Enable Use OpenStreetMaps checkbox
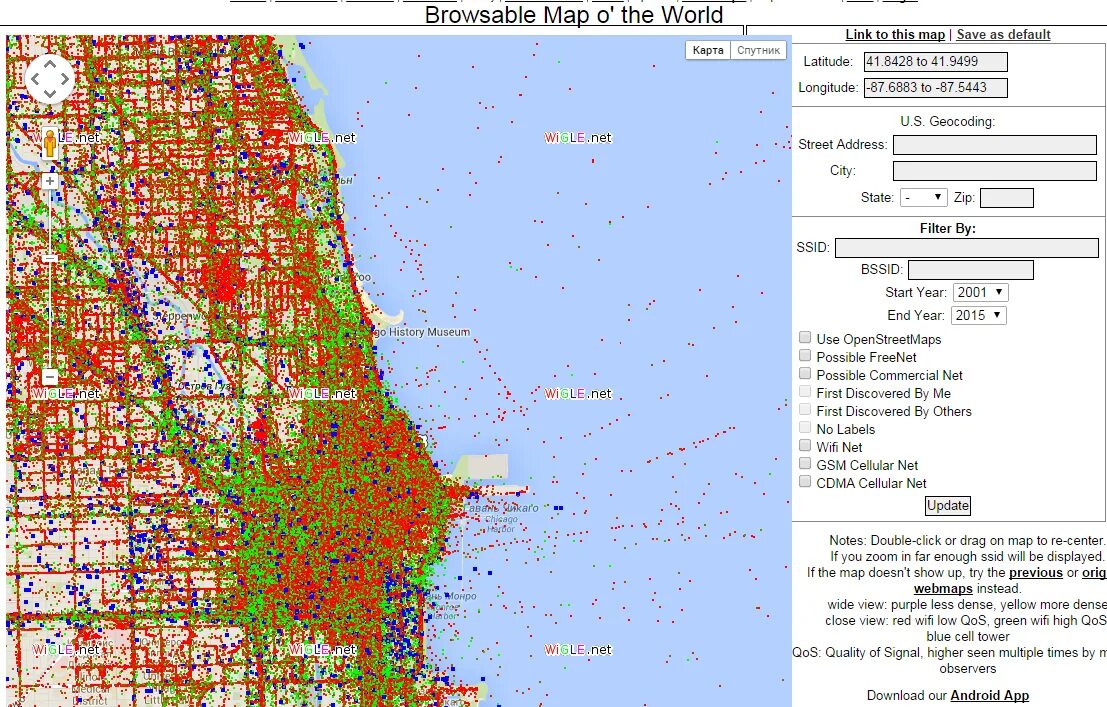The width and height of the screenshot is (1107, 707). point(805,337)
